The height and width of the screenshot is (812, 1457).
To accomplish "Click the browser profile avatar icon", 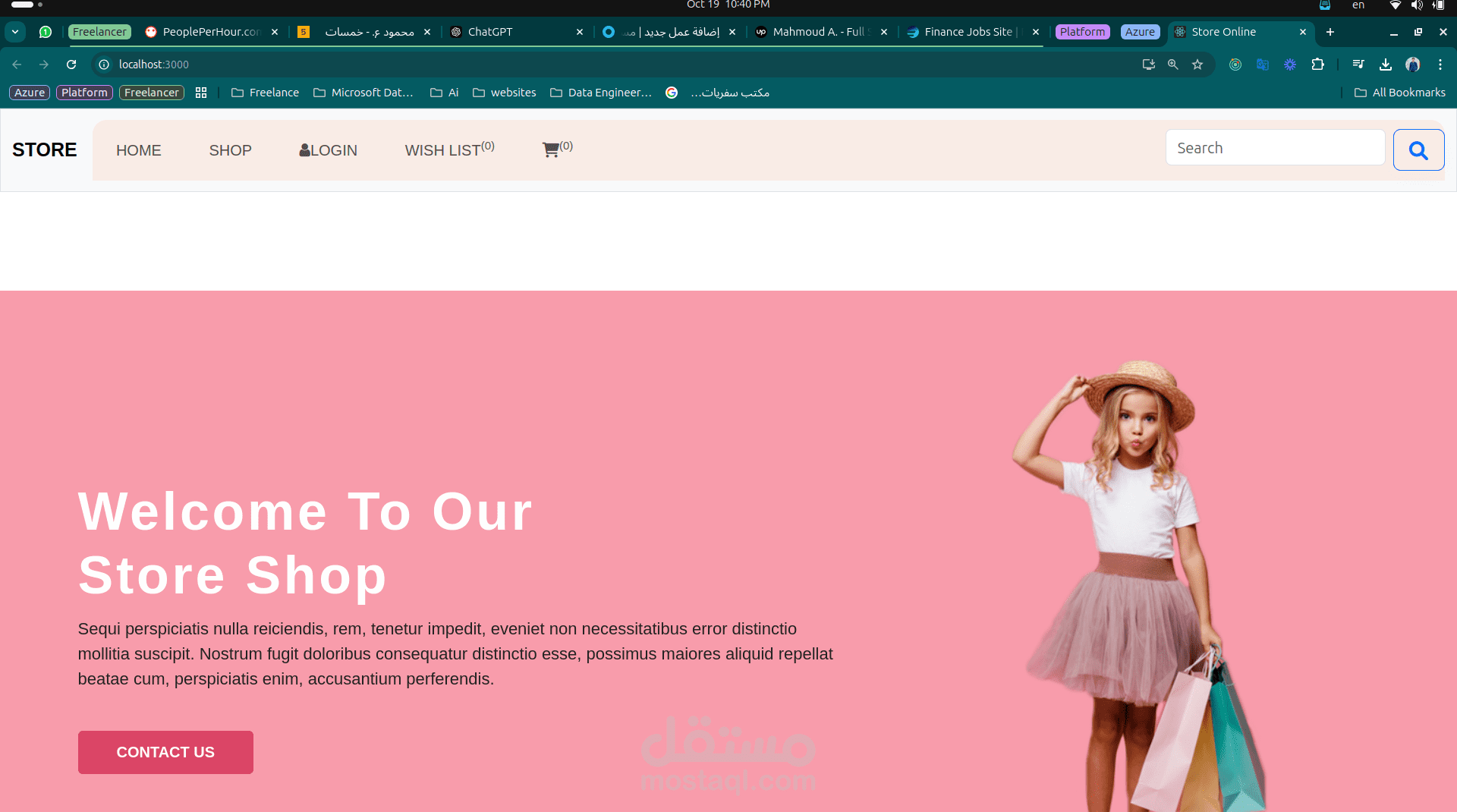I will tap(1414, 65).
